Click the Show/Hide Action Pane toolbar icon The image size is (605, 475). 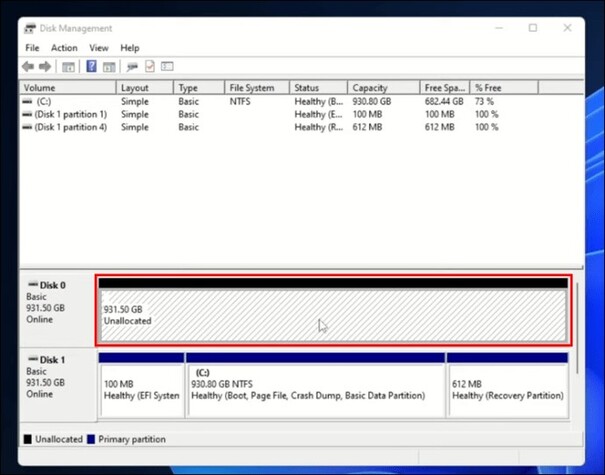click(x=109, y=67)
